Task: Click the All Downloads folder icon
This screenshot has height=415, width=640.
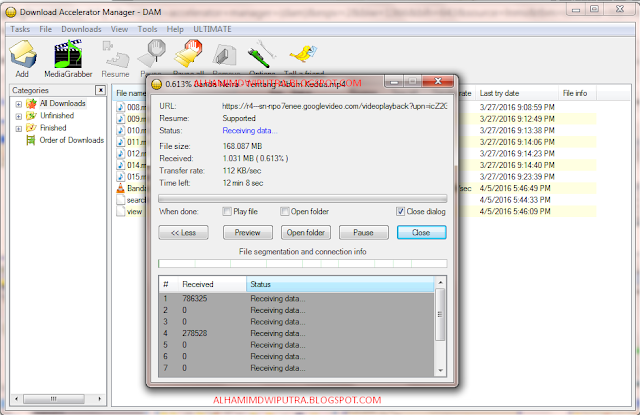Action: coord(31,104)
